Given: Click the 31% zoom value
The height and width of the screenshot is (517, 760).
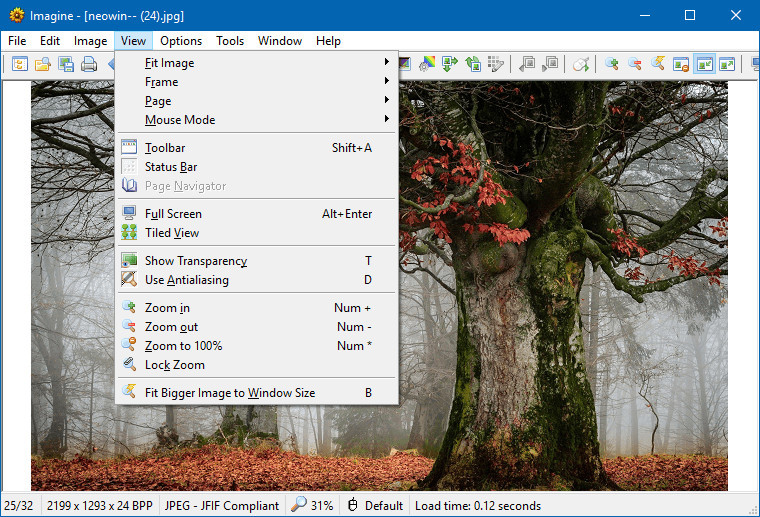Looking at the screenshot, I should [x=322, y=506].
